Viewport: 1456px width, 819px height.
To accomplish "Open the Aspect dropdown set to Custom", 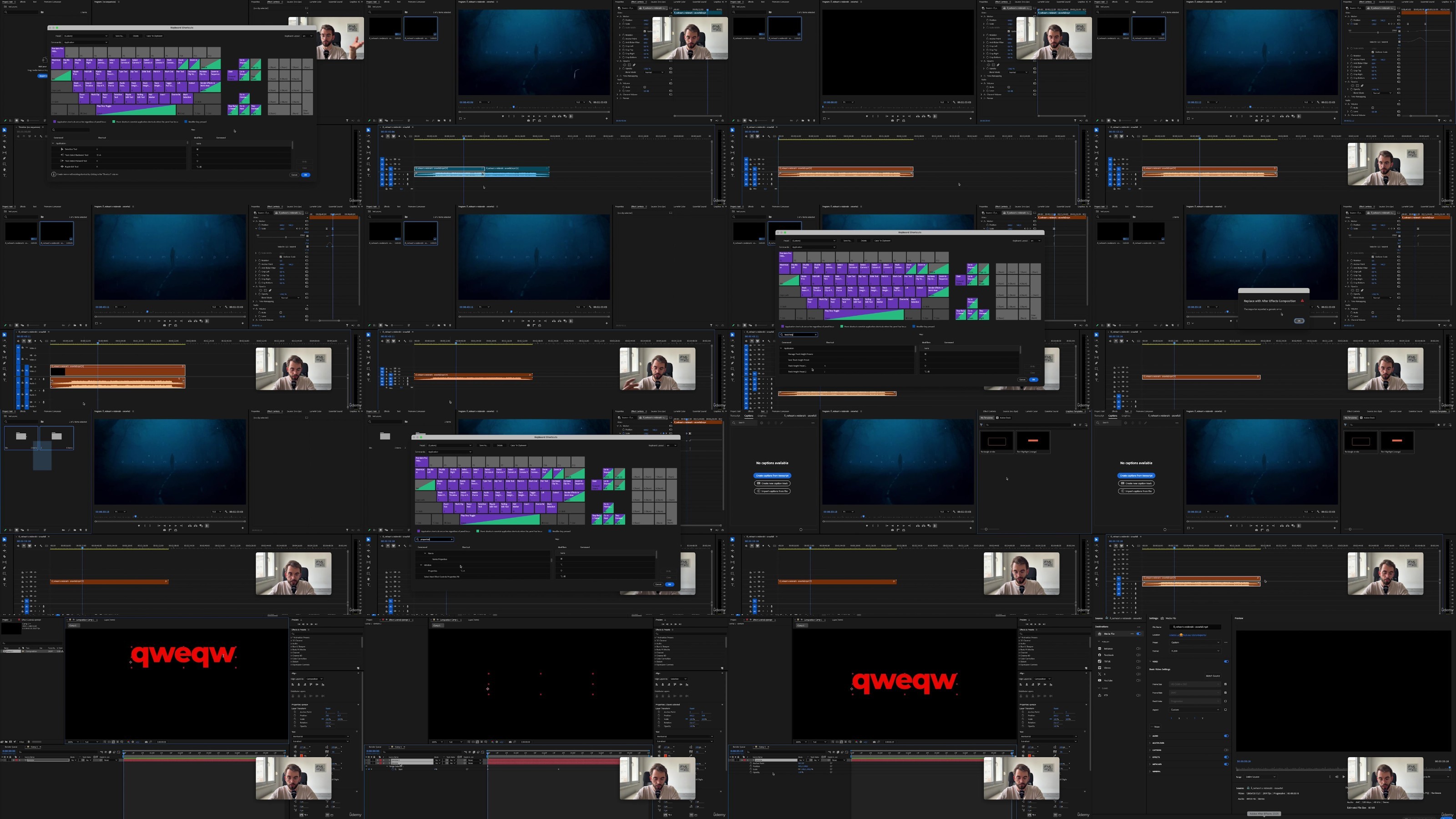I will click(1195, 710).
